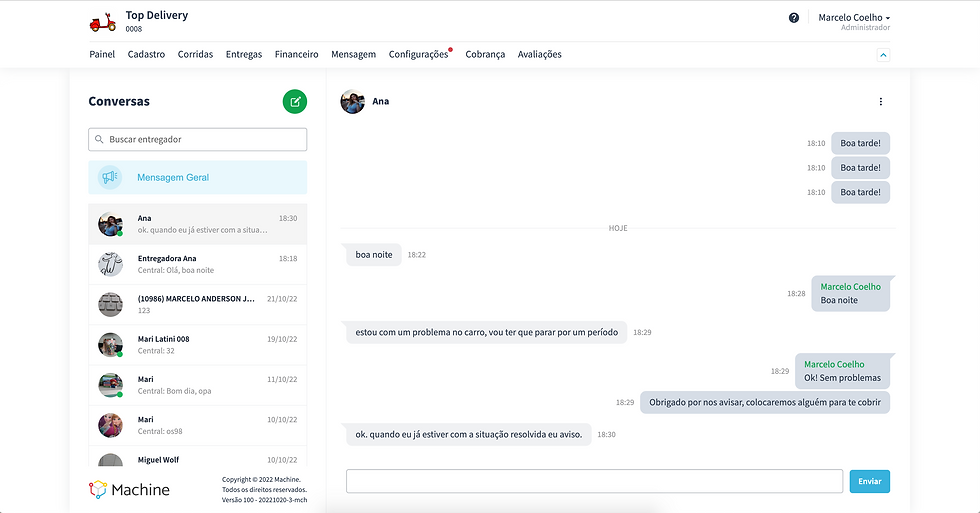Click the 'Obrigado por nos avisar' message
This screenshot has height=513, width=980.
pyautogui.click(x=765, y=402)
